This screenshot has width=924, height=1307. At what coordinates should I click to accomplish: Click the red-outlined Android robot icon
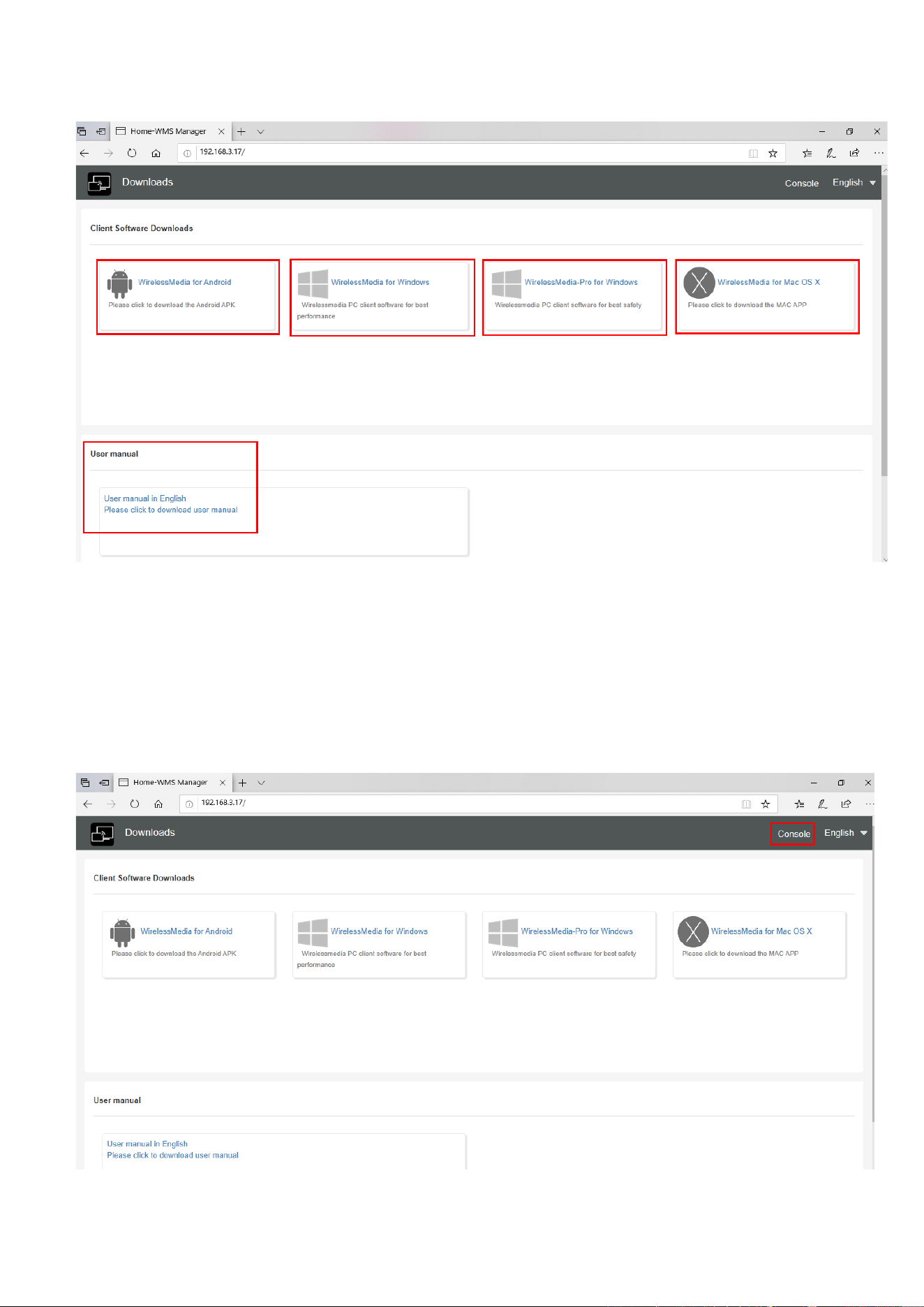[x=119, y=284]
